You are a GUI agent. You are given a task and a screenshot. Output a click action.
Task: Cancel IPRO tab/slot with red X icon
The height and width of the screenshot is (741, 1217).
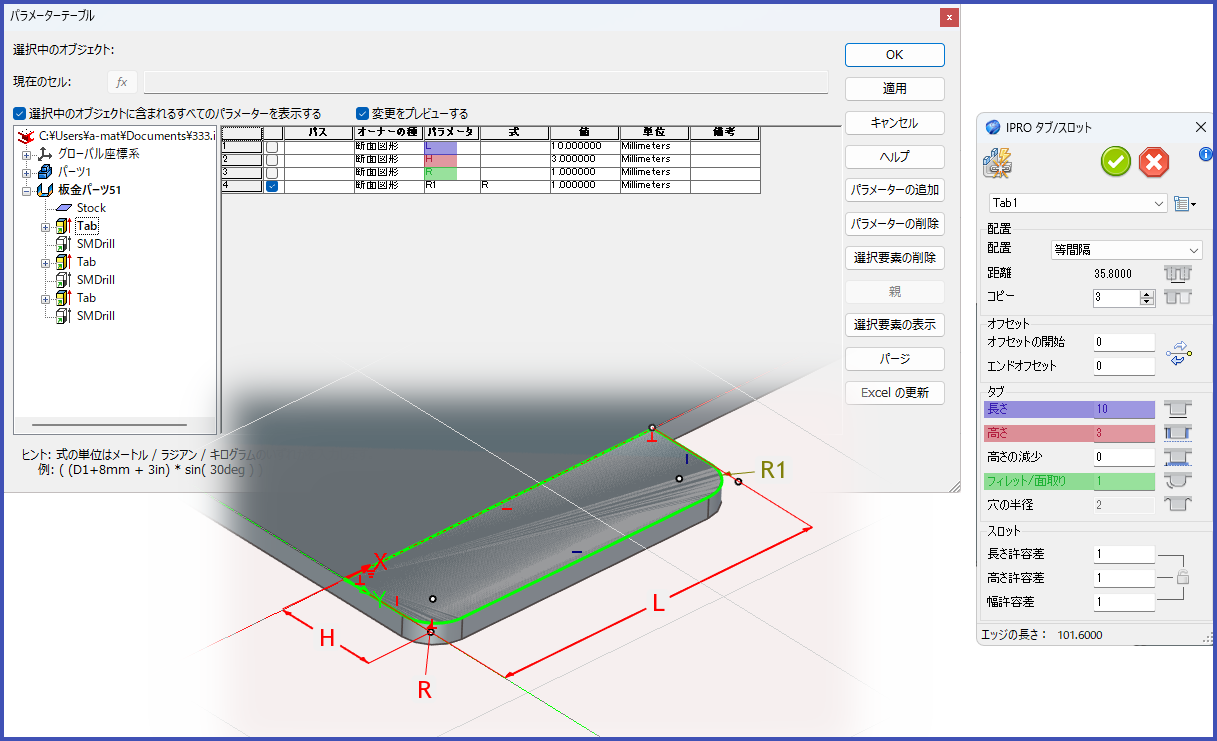[1154, 161]
